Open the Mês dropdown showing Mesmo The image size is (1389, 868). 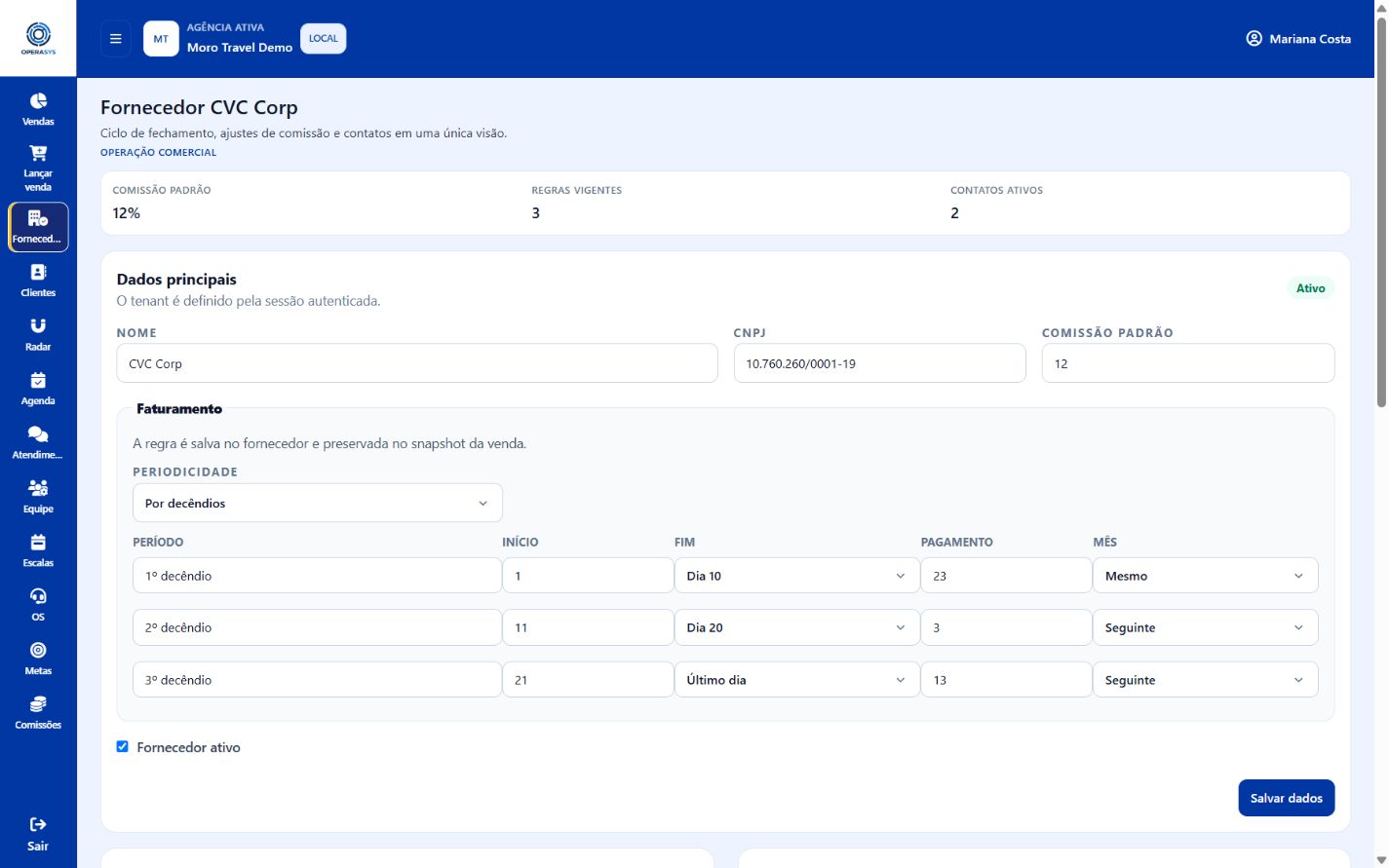tap(1206, 576)
